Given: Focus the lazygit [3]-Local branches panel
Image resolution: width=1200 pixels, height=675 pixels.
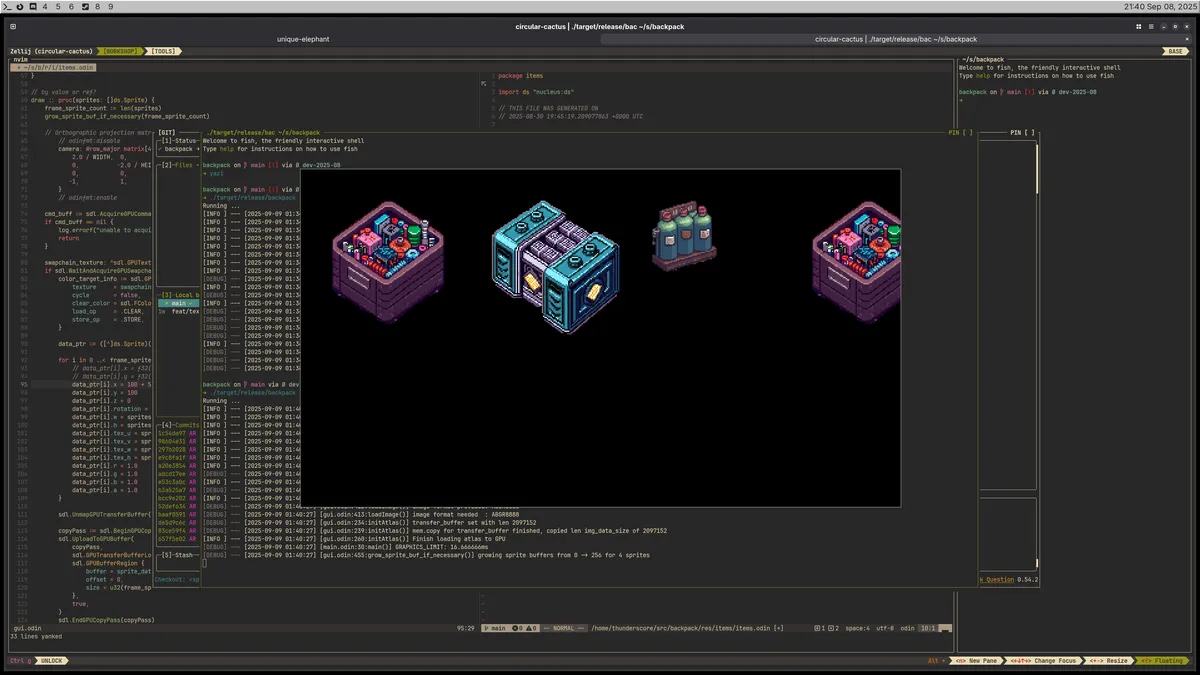Looking at the screenshot, I should pyautogui.click(x=180, y=295).
